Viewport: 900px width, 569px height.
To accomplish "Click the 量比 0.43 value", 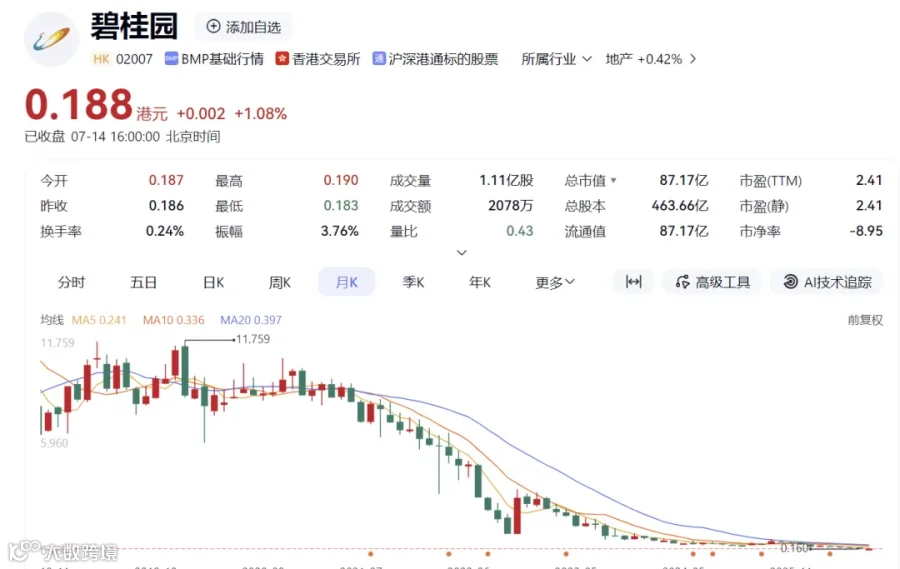I will 519,231.
